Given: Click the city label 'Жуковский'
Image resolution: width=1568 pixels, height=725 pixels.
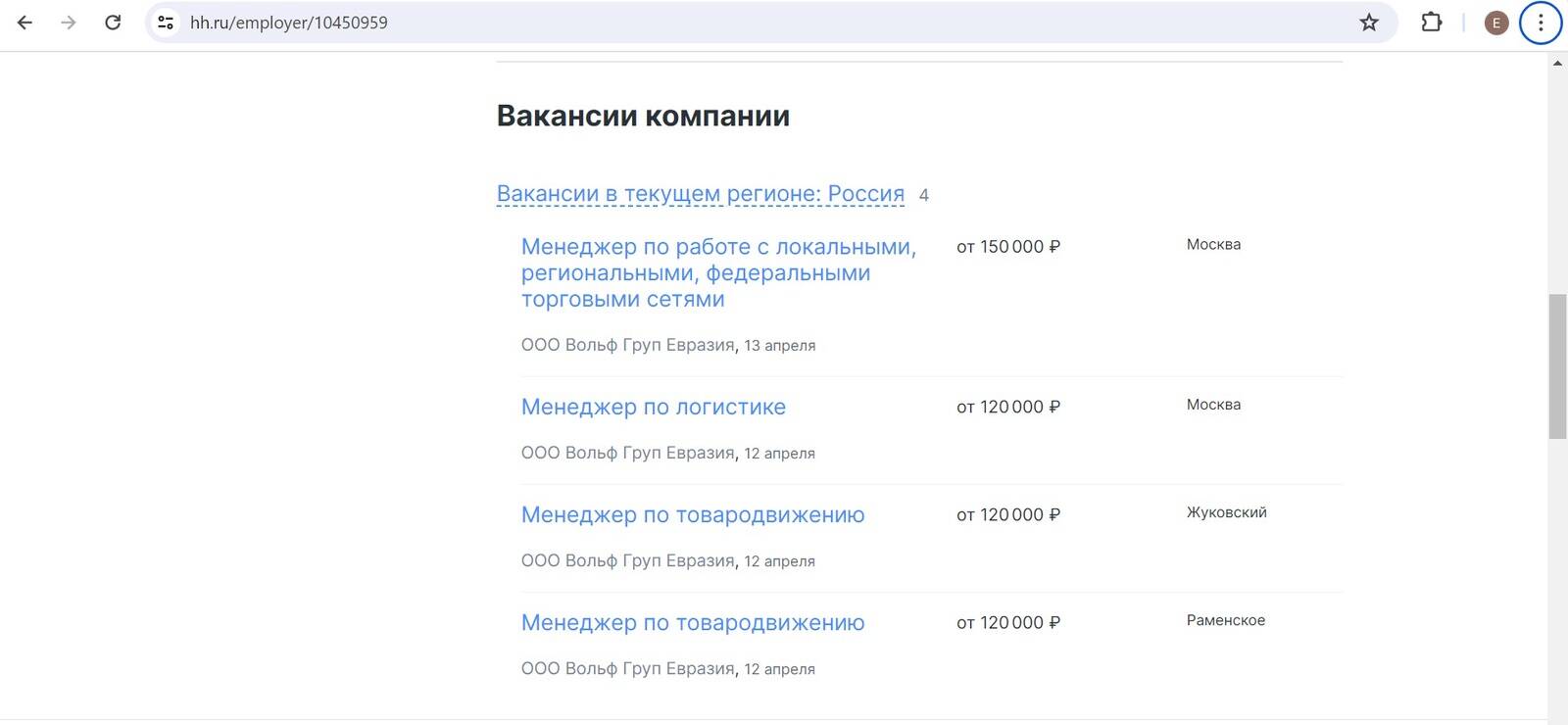Looking at the screenshot, I should [x=1227, y=512].
